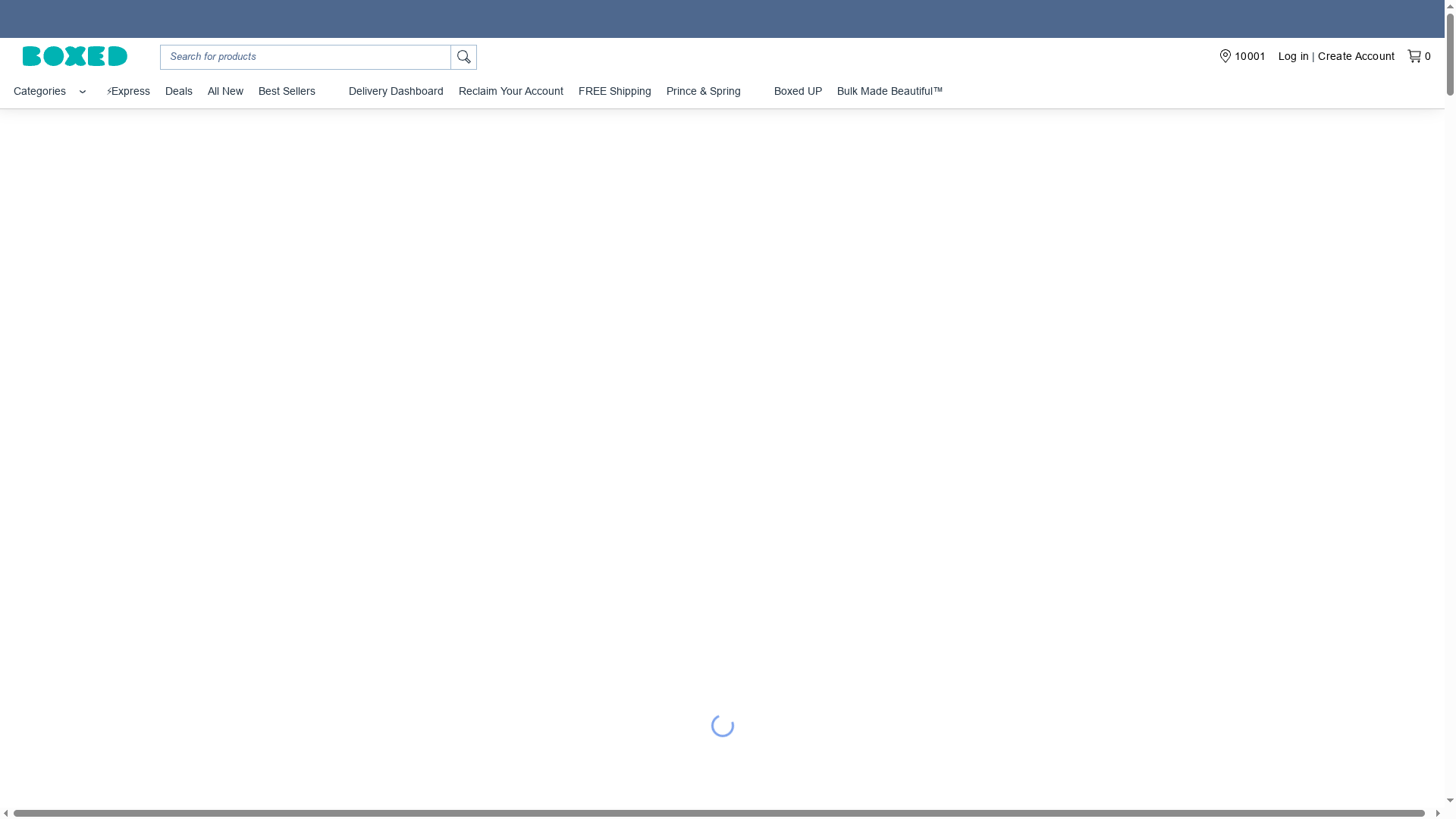Click the vertical scrollbar thumb

pyautogui.click(x=1450, y=53)
